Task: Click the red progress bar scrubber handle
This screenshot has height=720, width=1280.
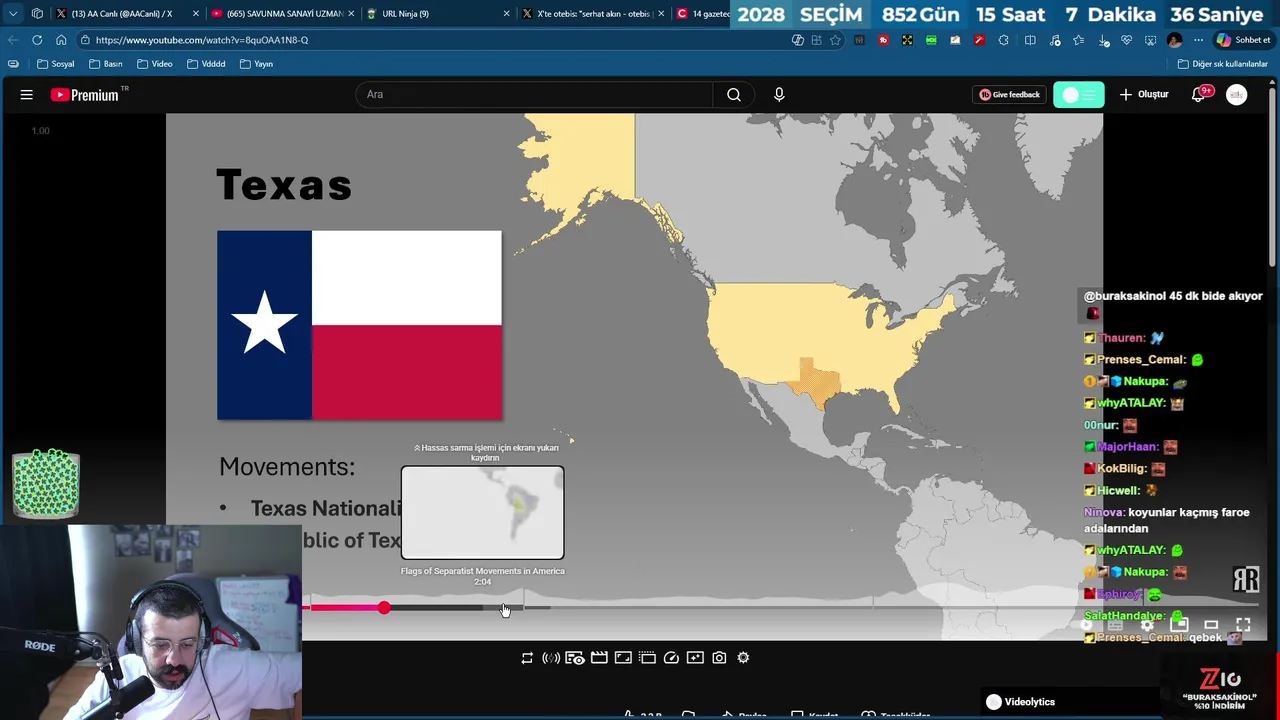Action: click(x=384, y=608)
